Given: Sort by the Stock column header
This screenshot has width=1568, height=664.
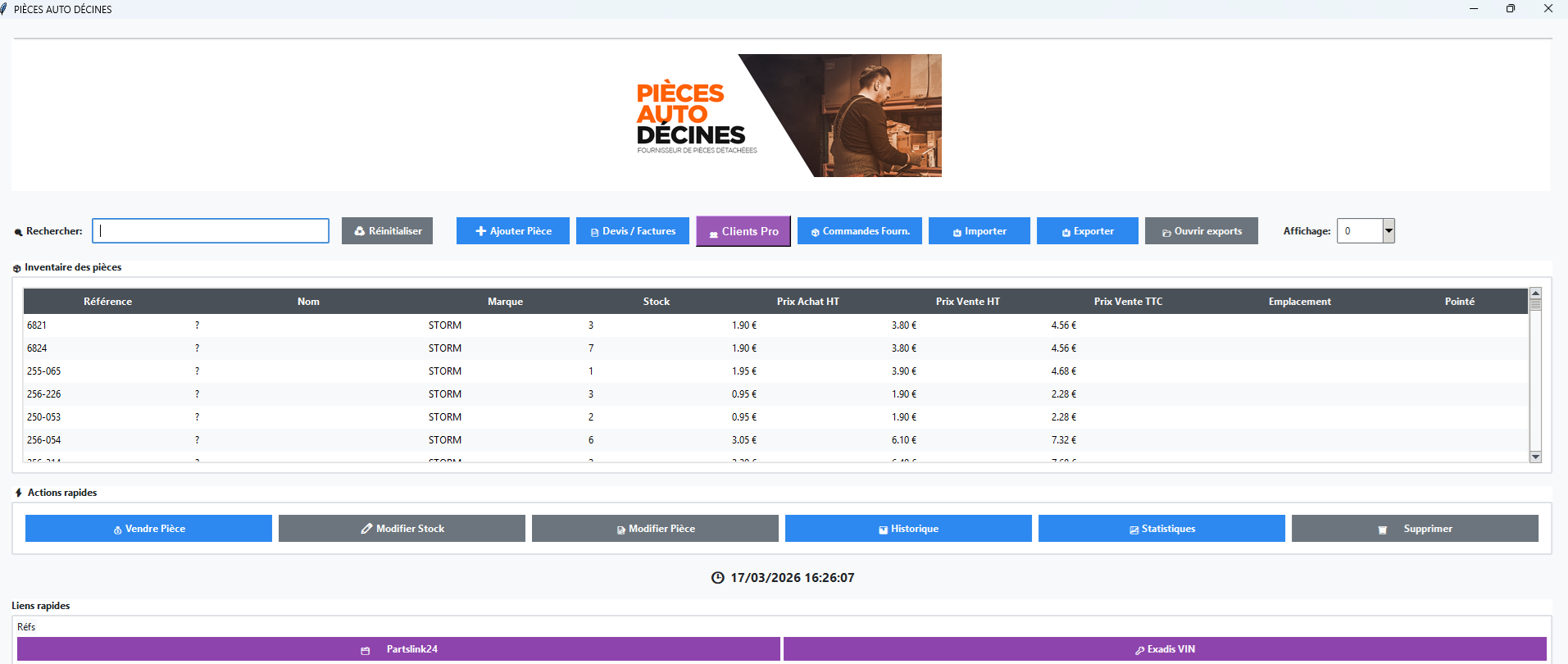Looking at the screenshot, I should (657, 302).
